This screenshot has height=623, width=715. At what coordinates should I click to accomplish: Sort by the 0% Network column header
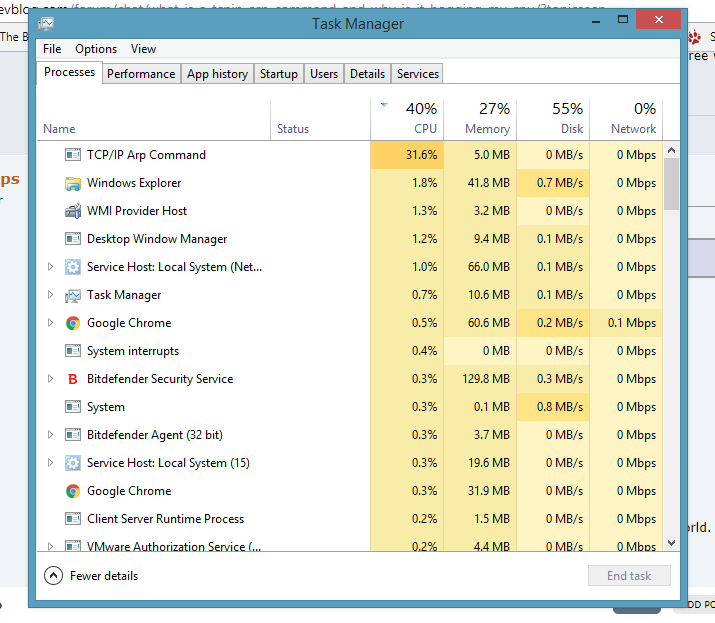coord(626,119)
